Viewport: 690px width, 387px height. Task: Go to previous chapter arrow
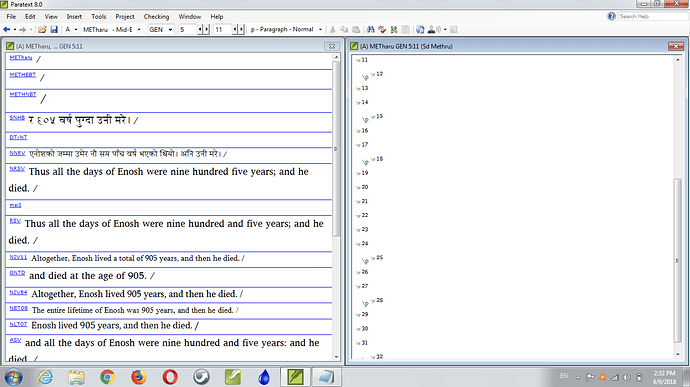click(199, 29)
